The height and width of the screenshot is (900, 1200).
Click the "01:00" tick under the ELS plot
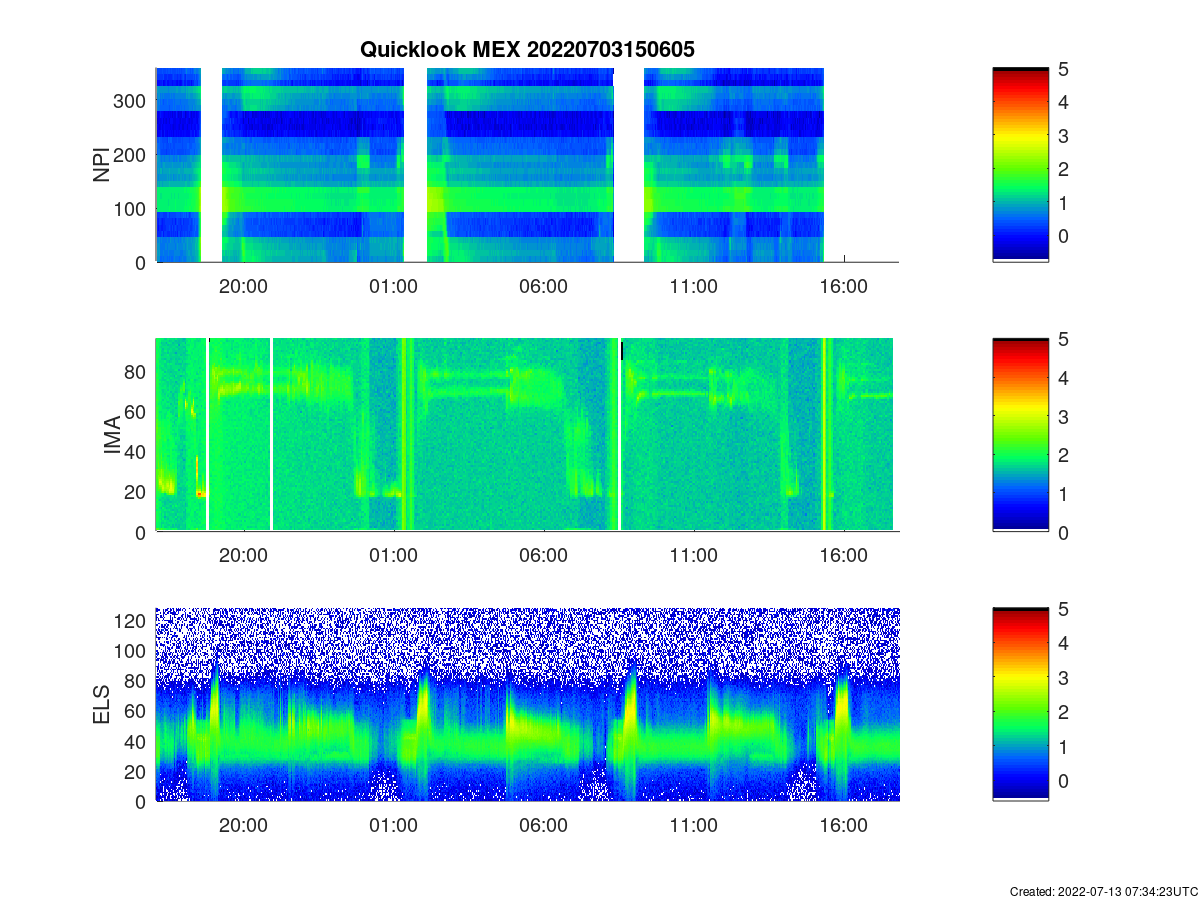[x=393, y=825]
